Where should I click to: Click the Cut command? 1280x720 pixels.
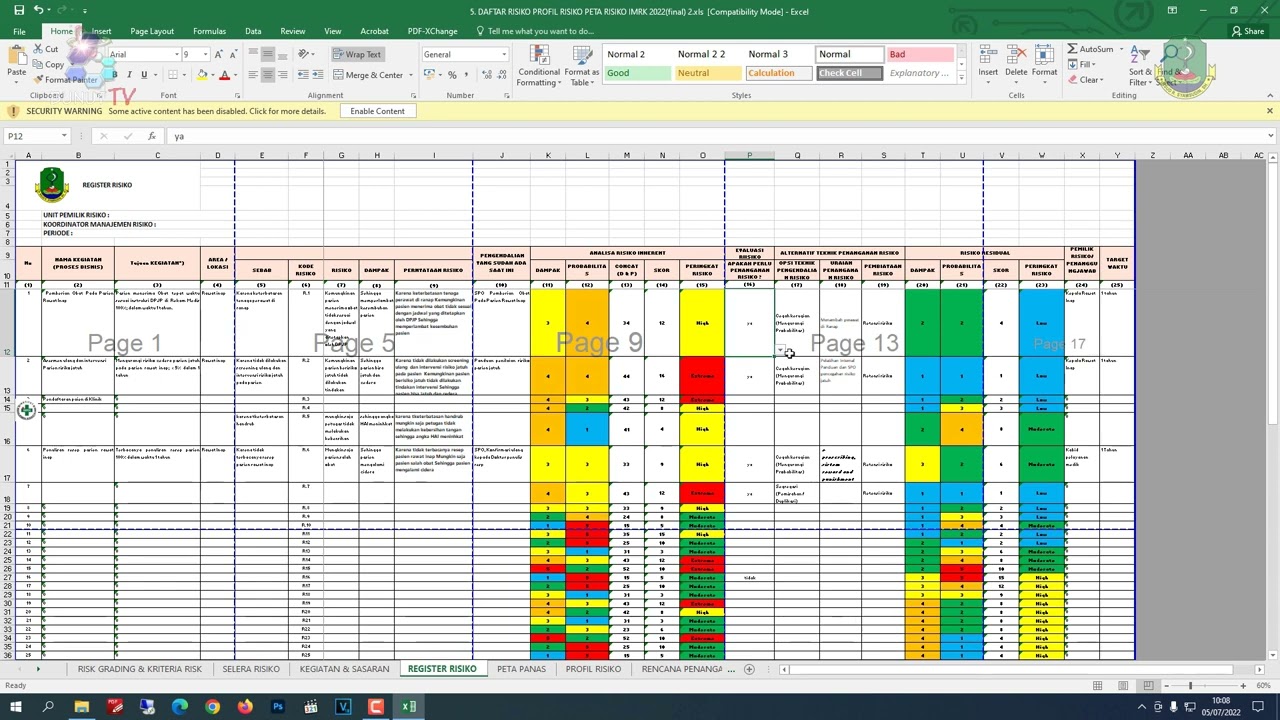(45, 49)
